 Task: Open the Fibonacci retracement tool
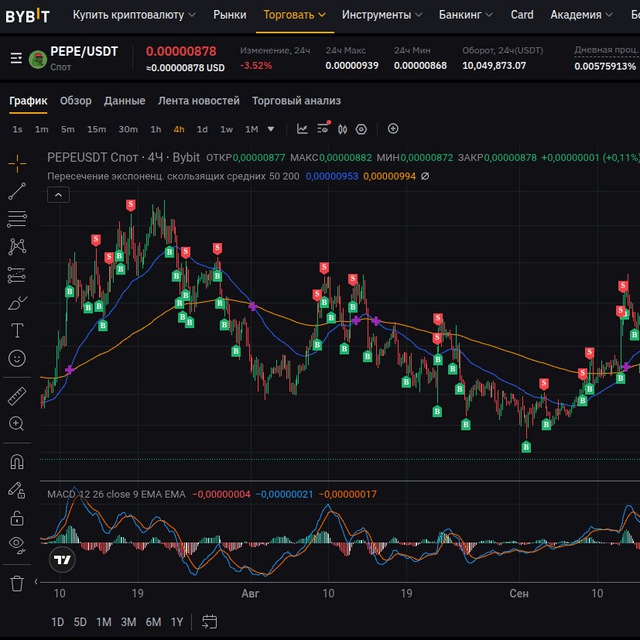[17, 219]
